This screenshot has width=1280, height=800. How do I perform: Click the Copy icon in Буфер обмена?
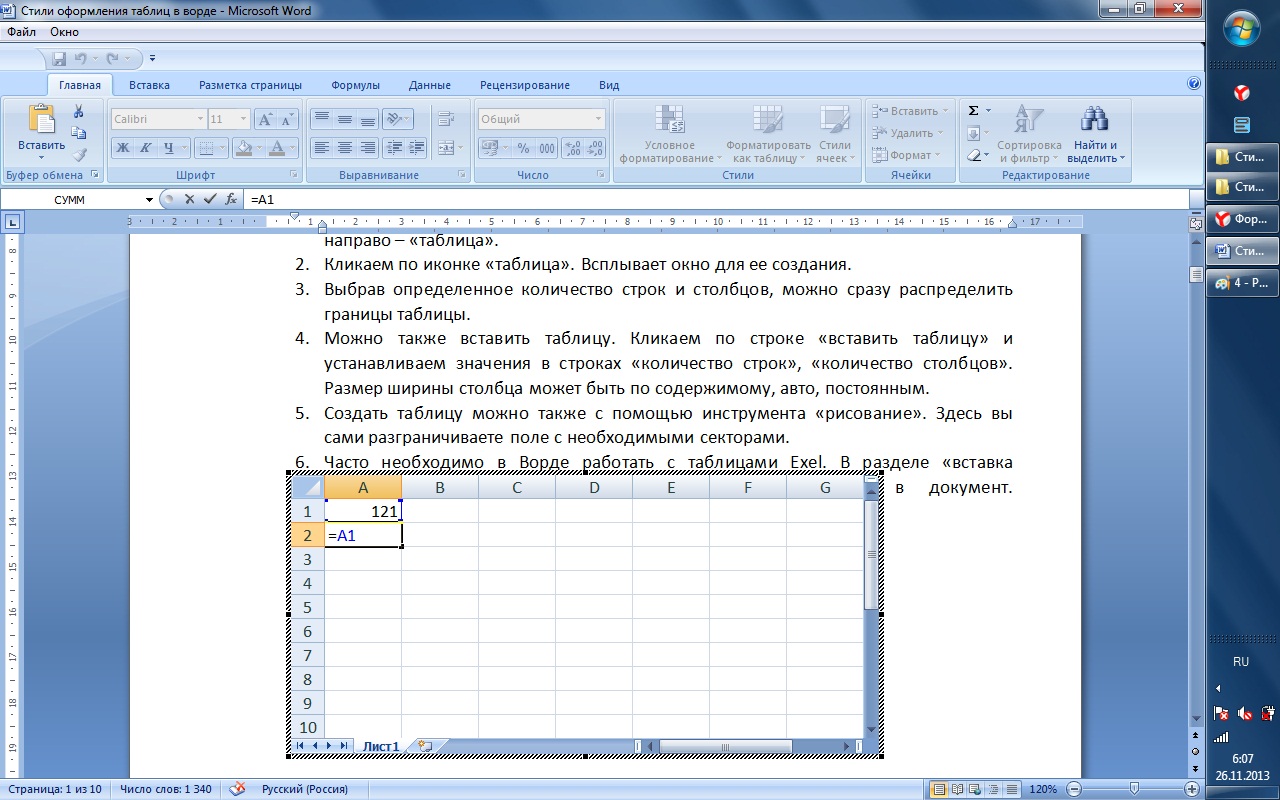tap(79, 133)
